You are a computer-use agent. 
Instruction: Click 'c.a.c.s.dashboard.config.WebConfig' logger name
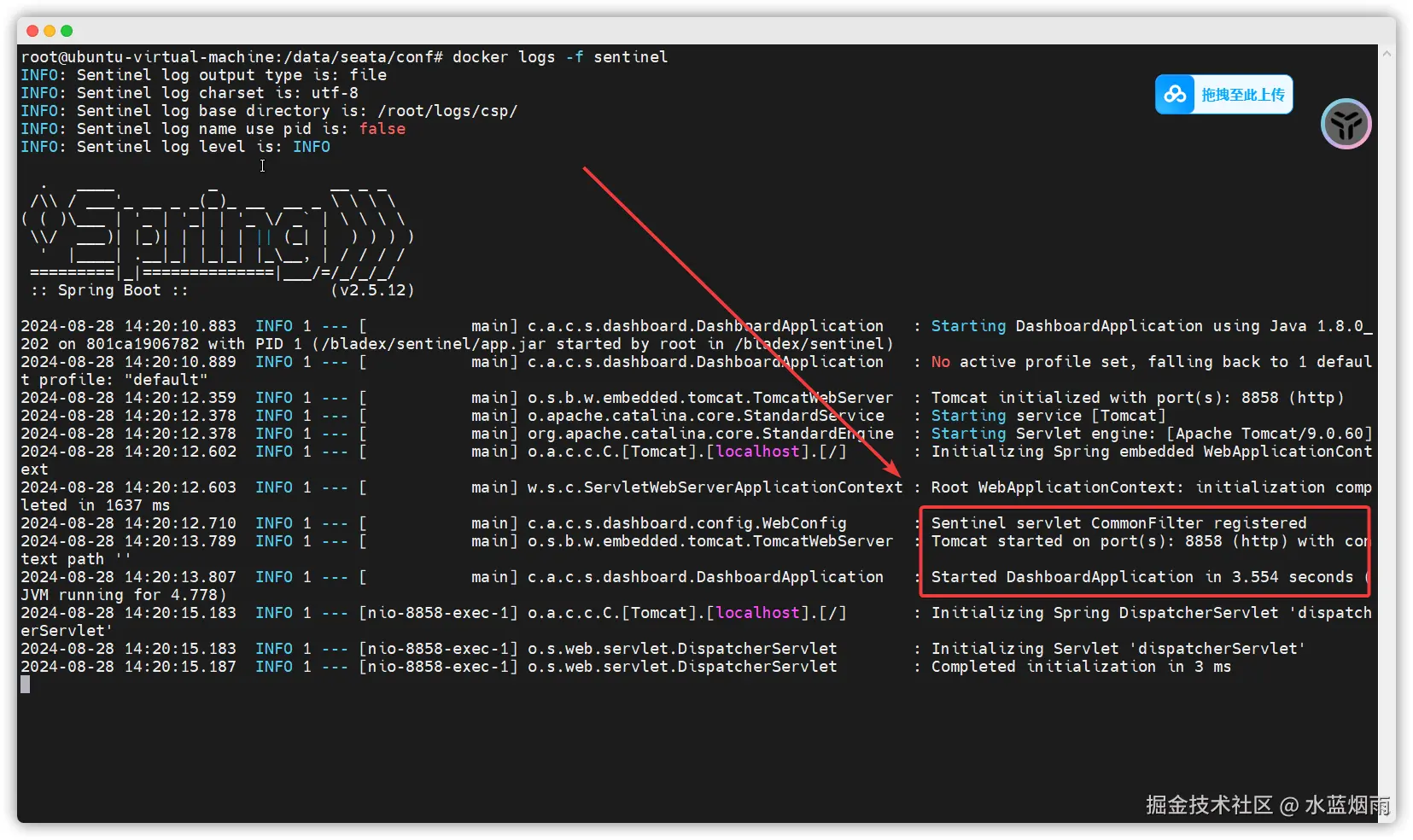click(x=686, y=523)
